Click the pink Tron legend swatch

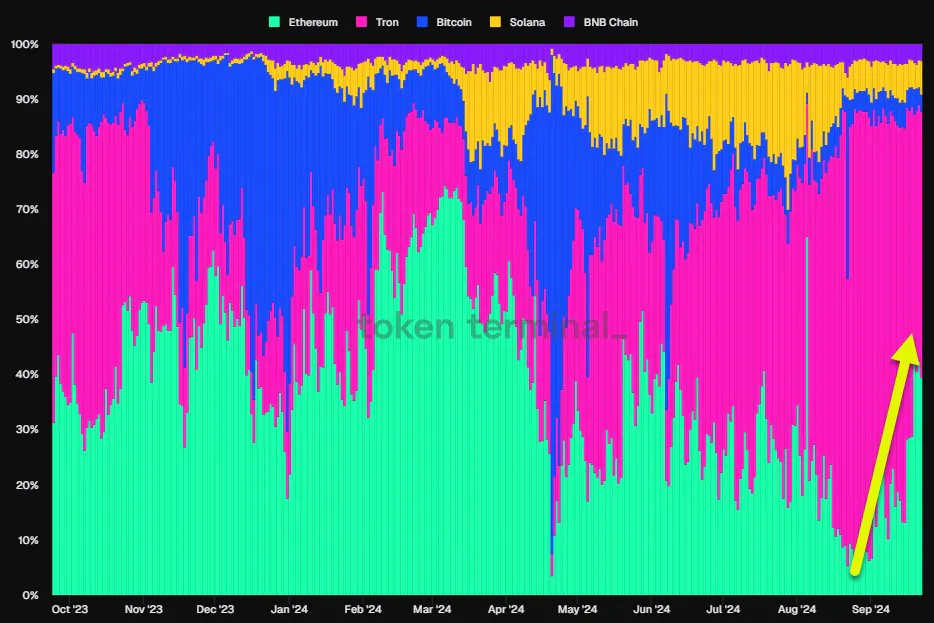[362, 22]
